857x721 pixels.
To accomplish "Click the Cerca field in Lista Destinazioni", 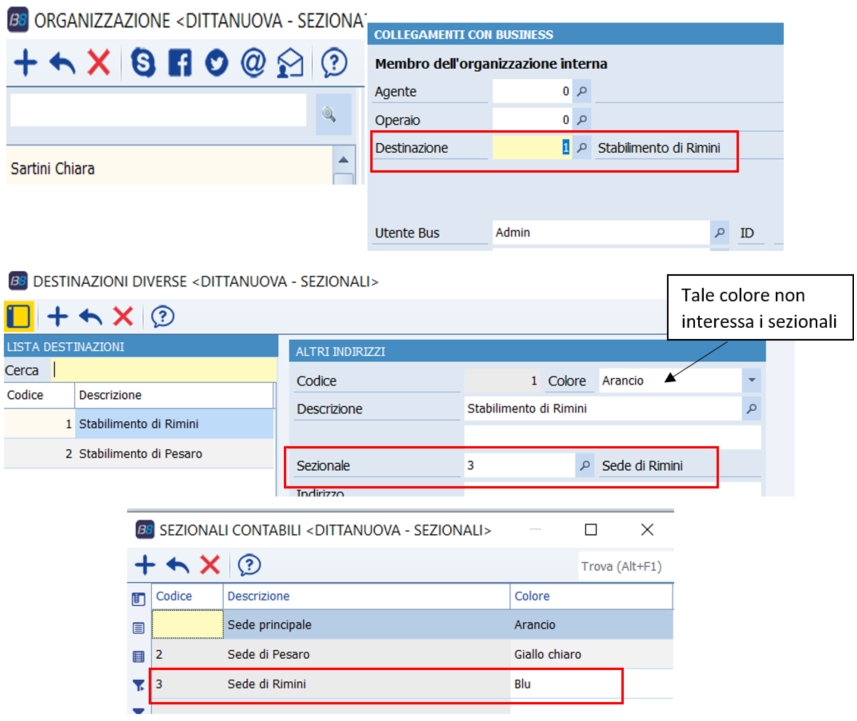I will pyautogui.click(x=164, y=370).
